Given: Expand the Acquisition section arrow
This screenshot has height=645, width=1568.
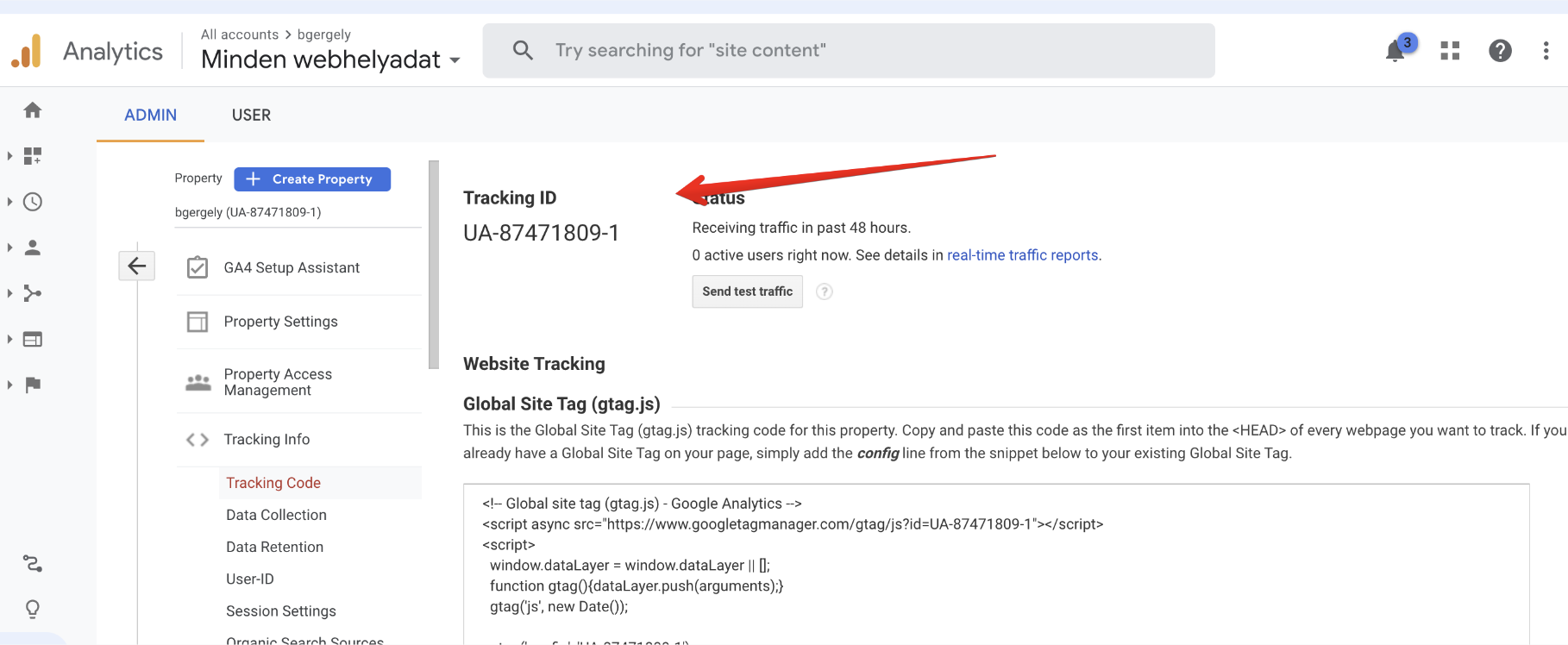Looking at the screenshot, I should point(9,293).
